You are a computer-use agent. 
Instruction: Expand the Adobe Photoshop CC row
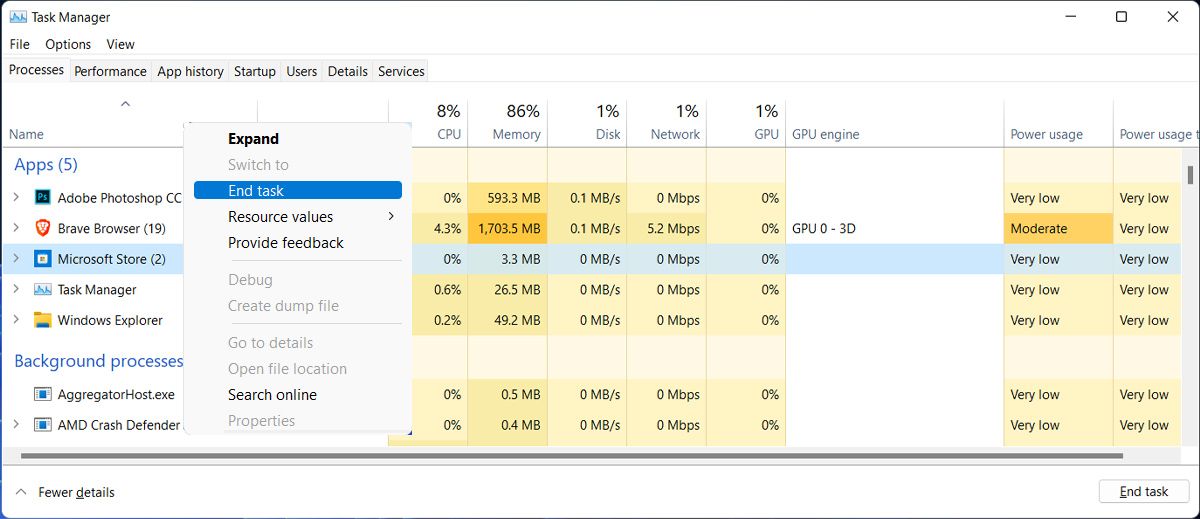16,198
